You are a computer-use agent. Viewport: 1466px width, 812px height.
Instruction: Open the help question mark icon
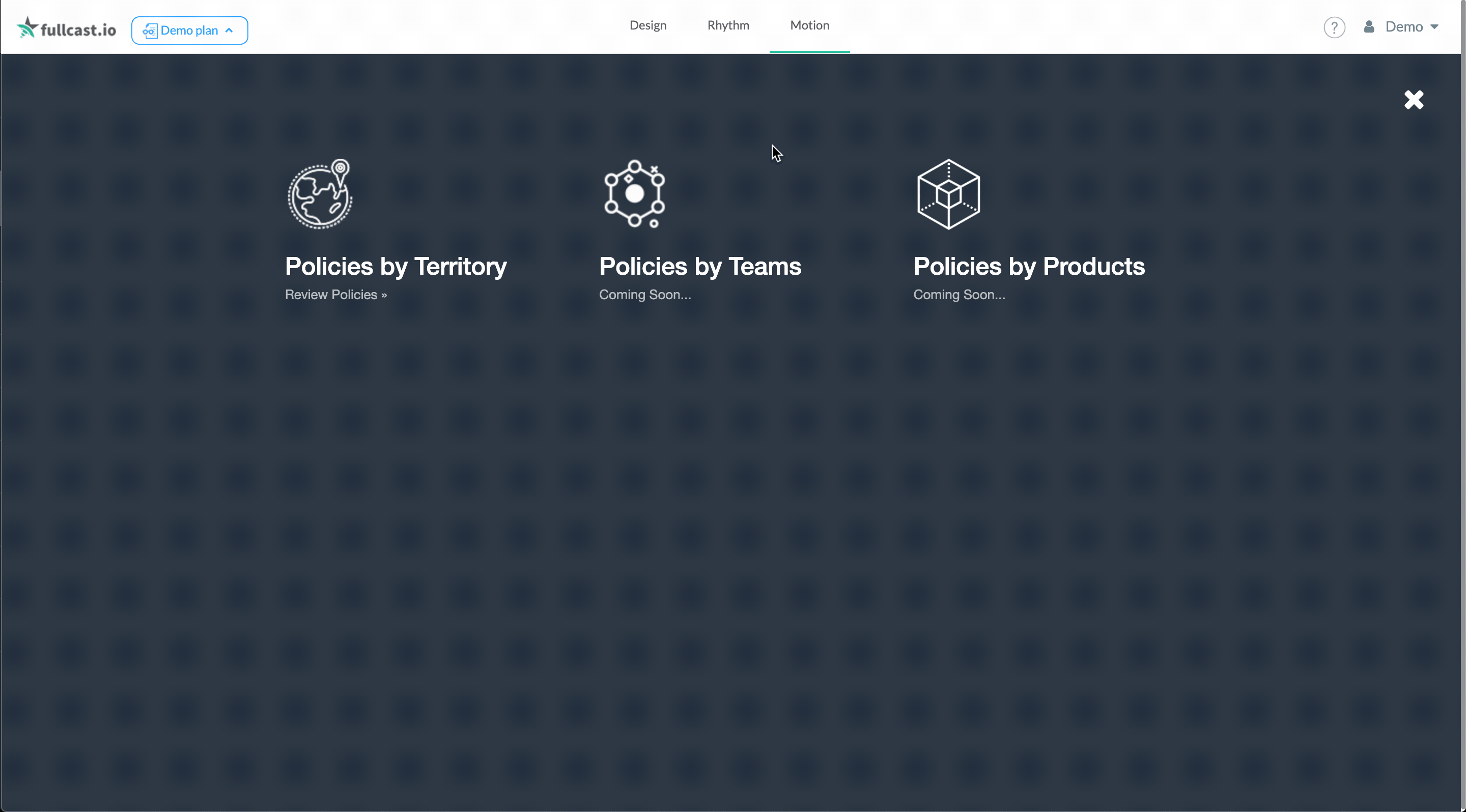[x=1334, y=27]
